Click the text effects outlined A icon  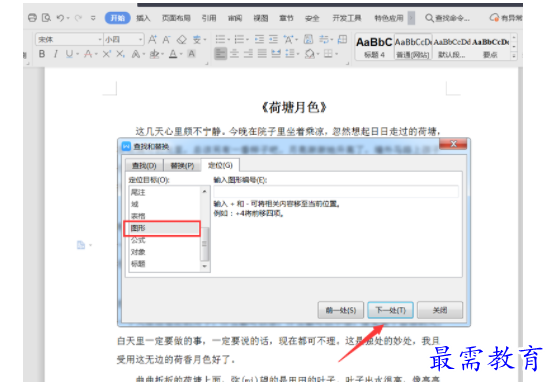click(135, 54)
